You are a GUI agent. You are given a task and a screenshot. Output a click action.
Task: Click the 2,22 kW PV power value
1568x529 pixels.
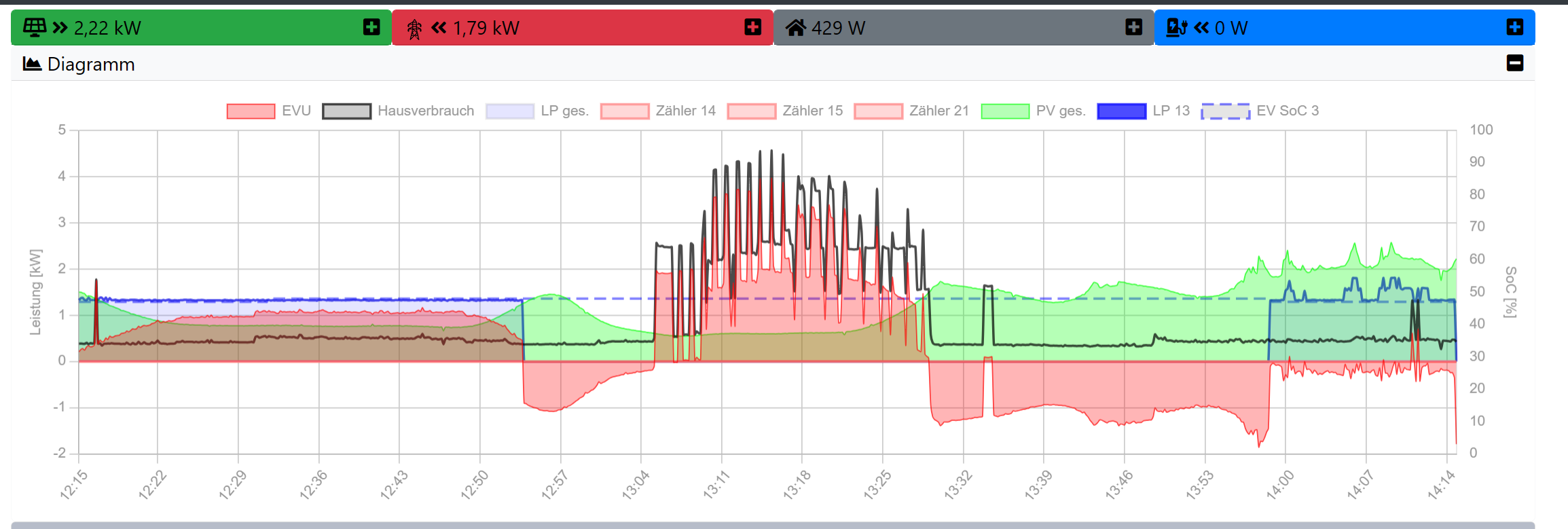click(107, 28)
